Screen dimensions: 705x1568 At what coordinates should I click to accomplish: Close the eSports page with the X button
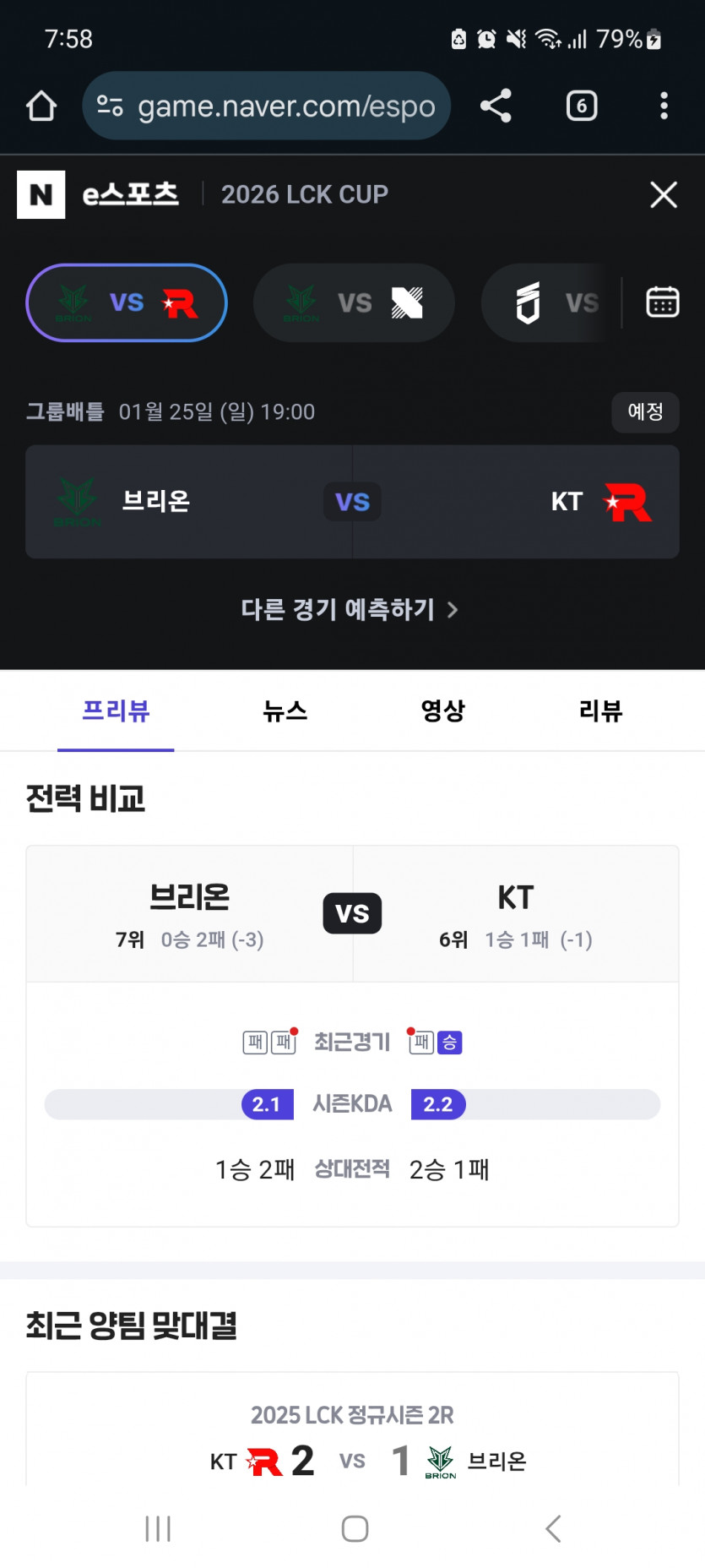pyautogui.click(x=664, y=195)
